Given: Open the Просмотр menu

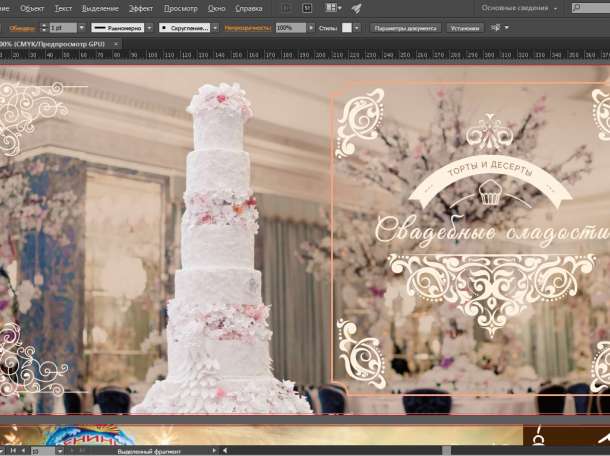Looking at the screenshot, I should tap(180, 8).
